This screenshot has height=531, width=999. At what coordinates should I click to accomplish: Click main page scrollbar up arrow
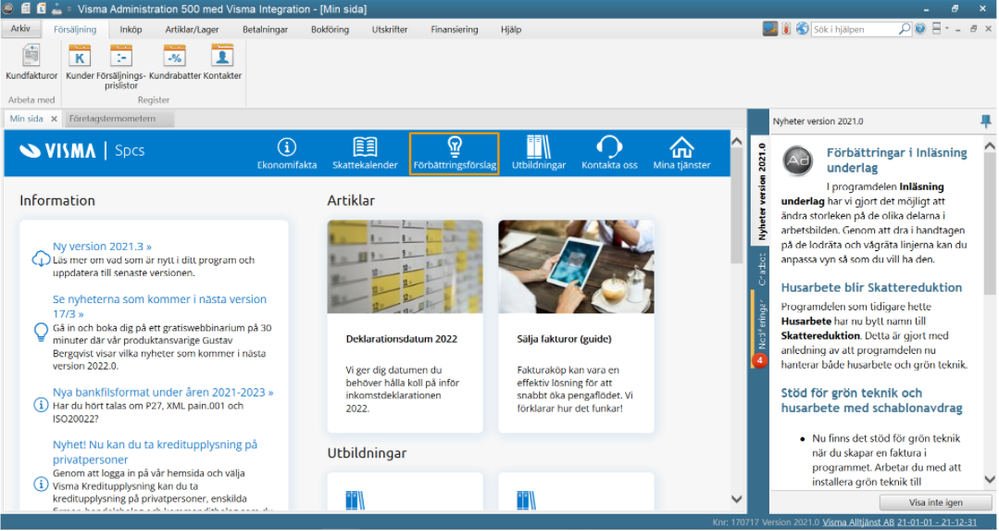coord(737,141)
